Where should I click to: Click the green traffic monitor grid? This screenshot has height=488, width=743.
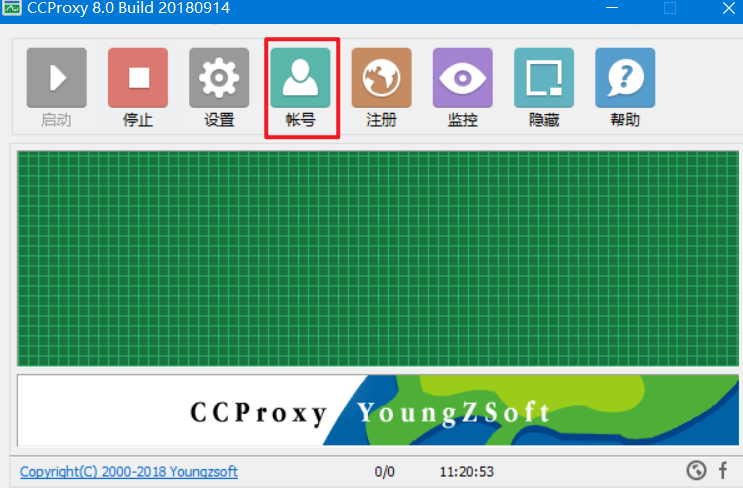click(378, 259)
